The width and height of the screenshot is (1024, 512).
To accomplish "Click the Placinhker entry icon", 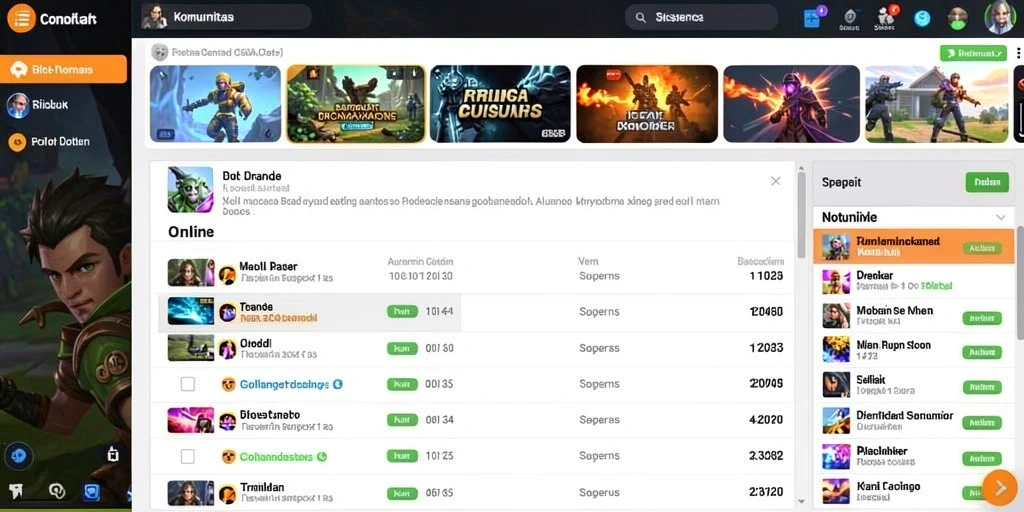I will (836, 456).
